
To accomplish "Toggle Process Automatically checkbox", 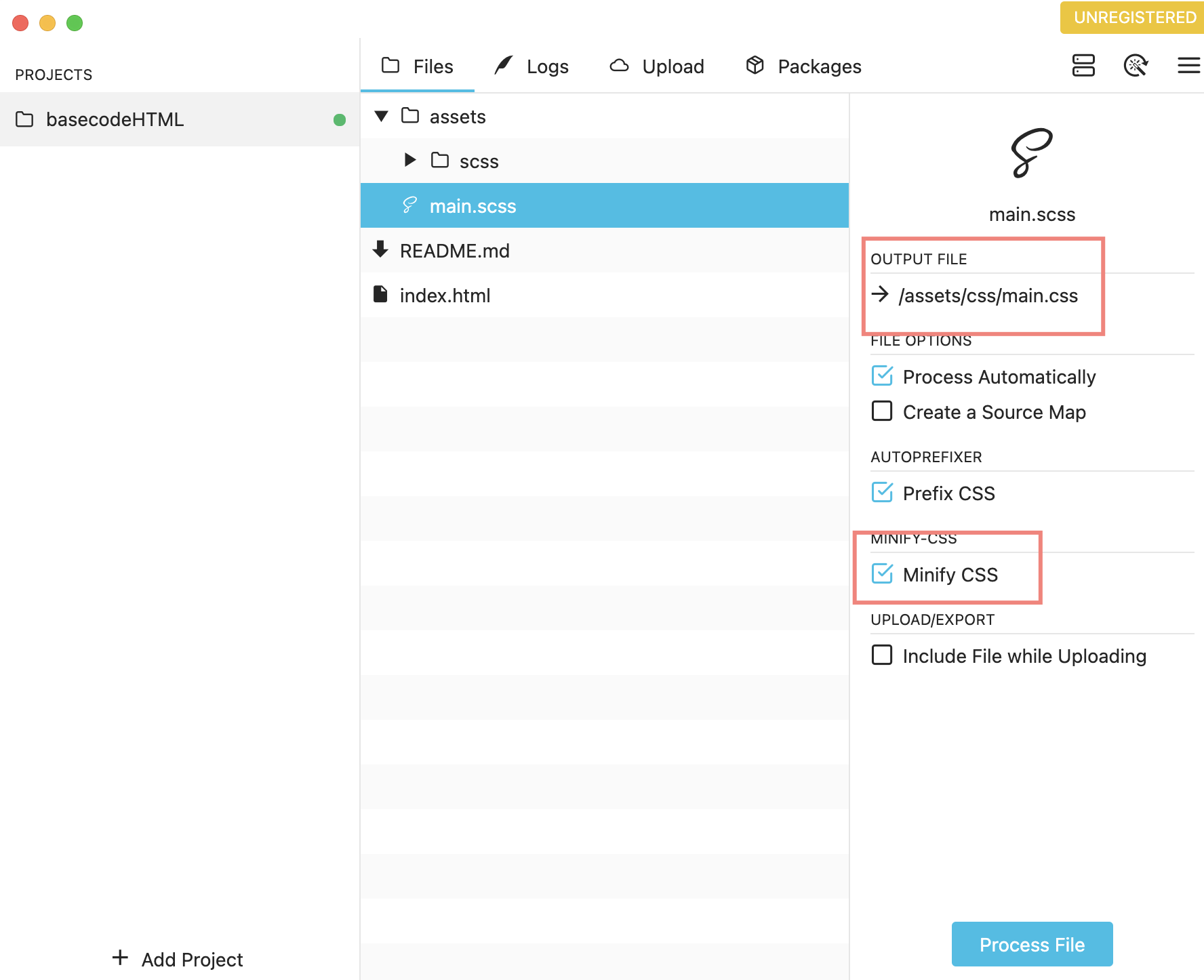I will pyautogui.click(x=882, y=375).
